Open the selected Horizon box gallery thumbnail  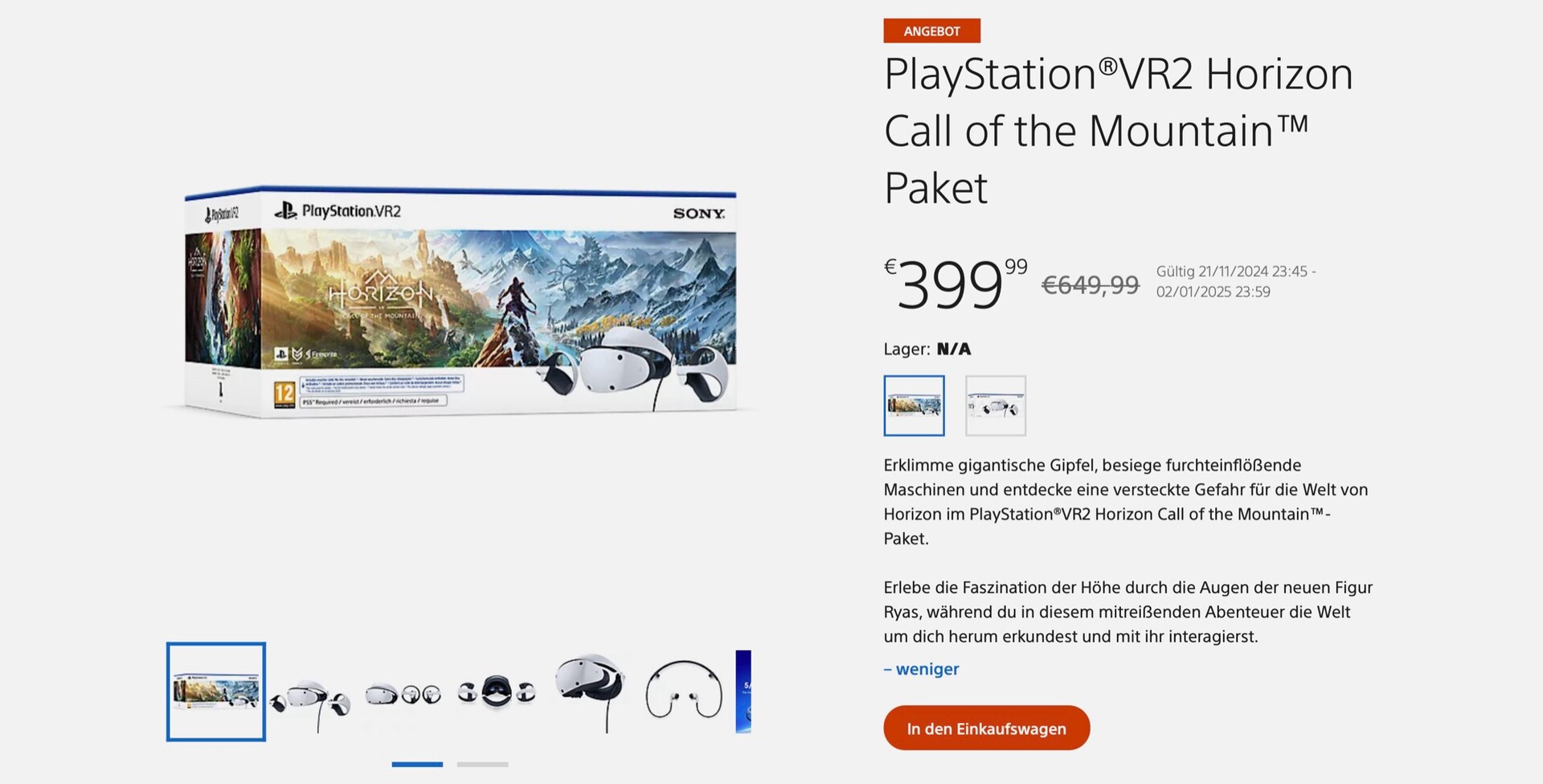click(216, 692)
